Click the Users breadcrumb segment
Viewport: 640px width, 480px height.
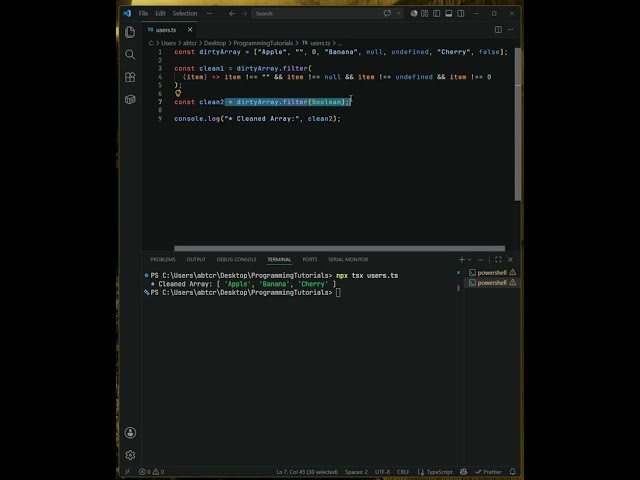(168, 43)
